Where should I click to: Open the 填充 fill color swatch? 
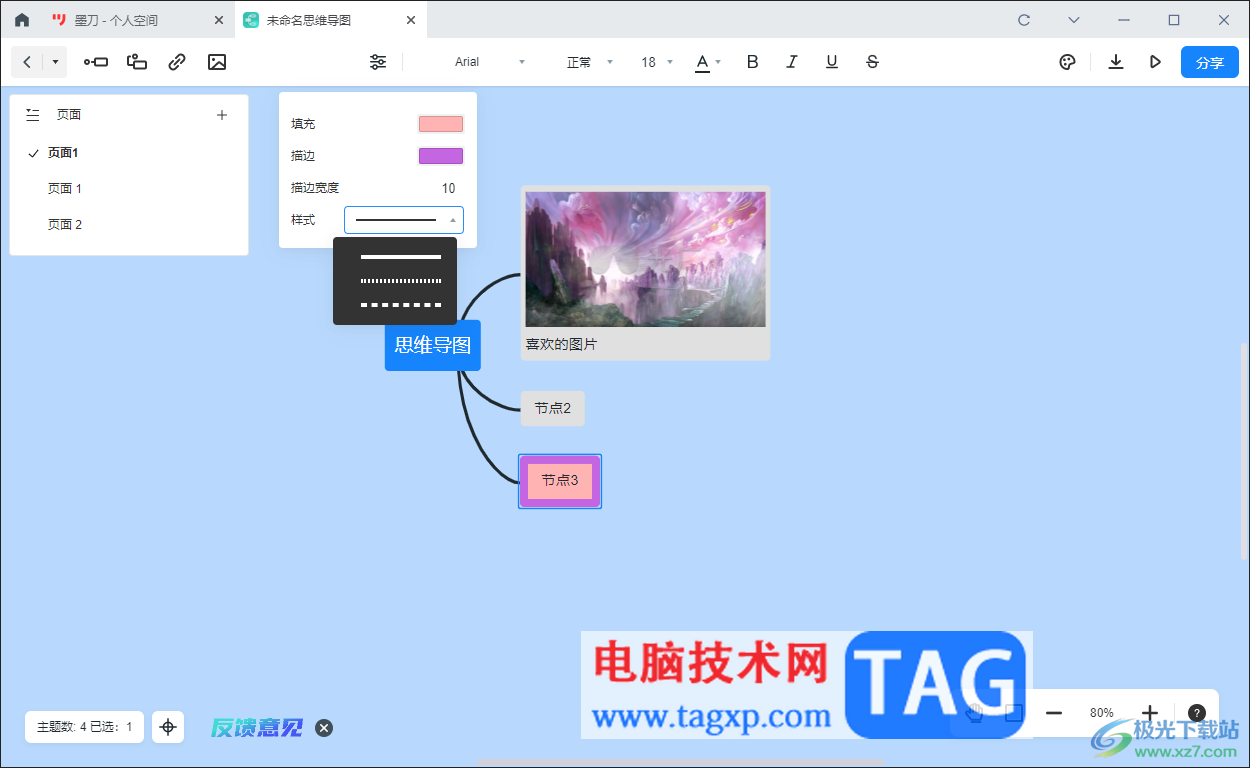click(441, 124)
